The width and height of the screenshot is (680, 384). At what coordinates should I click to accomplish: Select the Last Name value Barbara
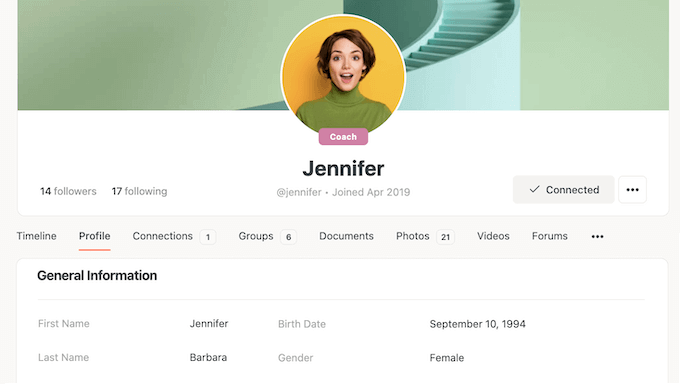point(208,358)
